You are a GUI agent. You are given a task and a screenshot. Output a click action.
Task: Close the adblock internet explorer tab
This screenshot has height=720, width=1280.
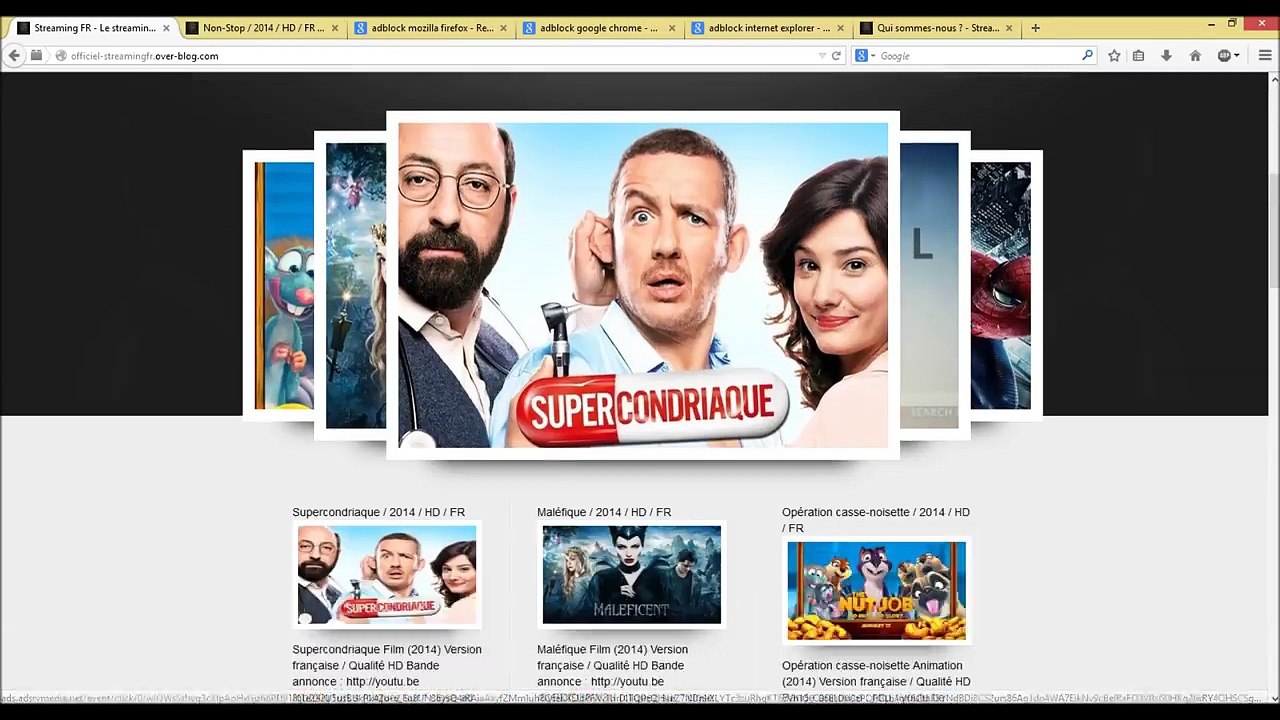click(x=840, y=28)
